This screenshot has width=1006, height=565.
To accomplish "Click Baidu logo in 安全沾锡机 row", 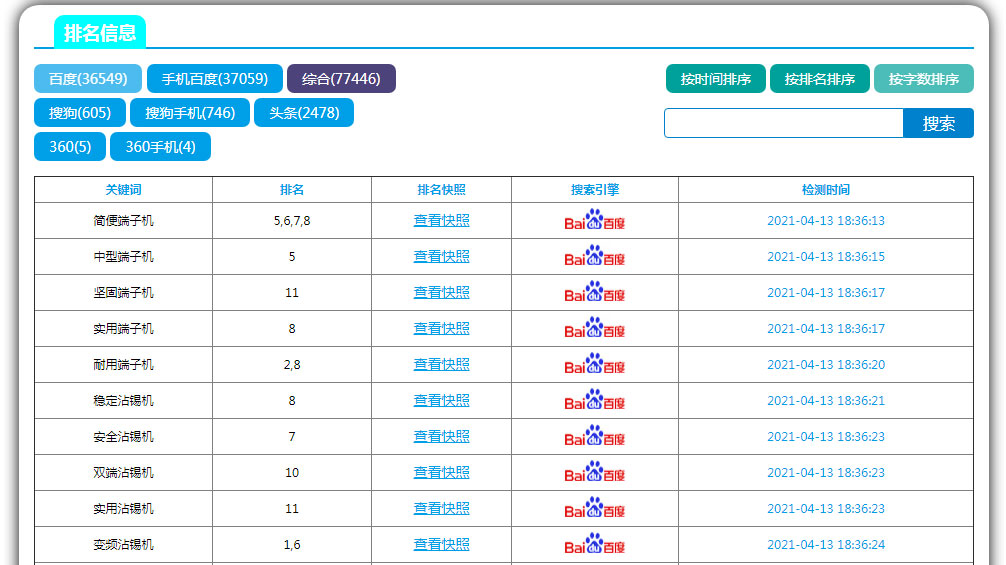I will 594,435.
